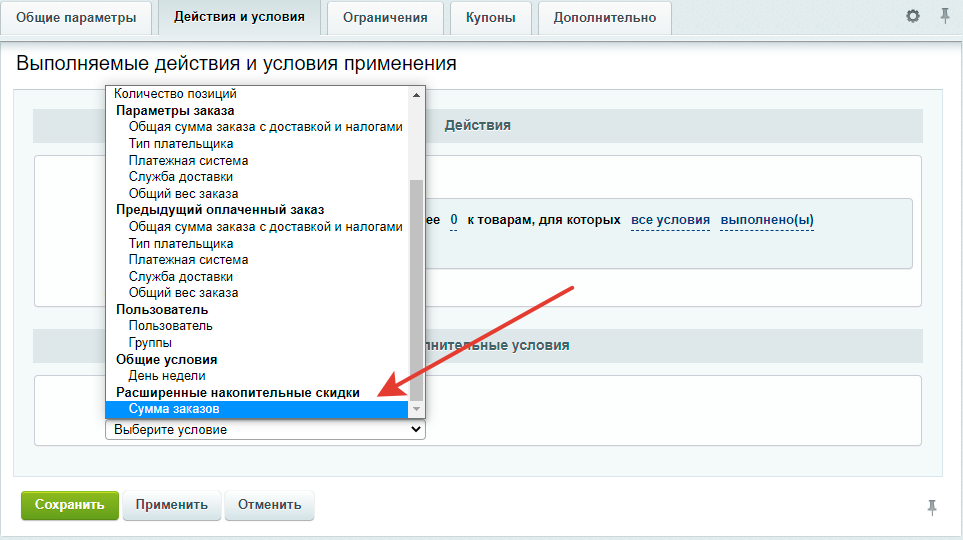The image size is (963, 540).
Task: Select Тип плательщика under Предыдущий оплаченный заказ
Action: [x=257, y=243]
